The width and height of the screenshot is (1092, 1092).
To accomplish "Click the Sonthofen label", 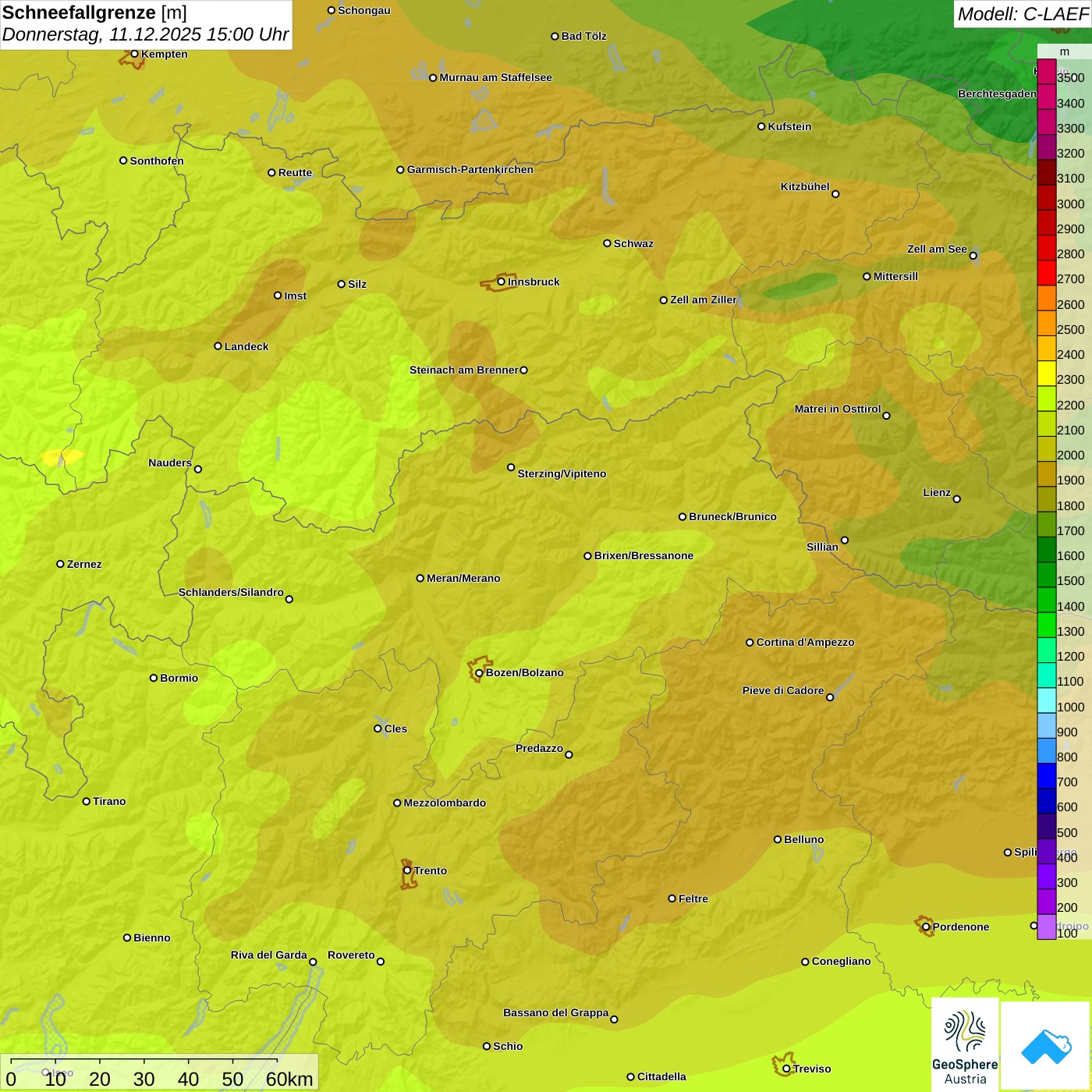I will [x=157, y=161].
